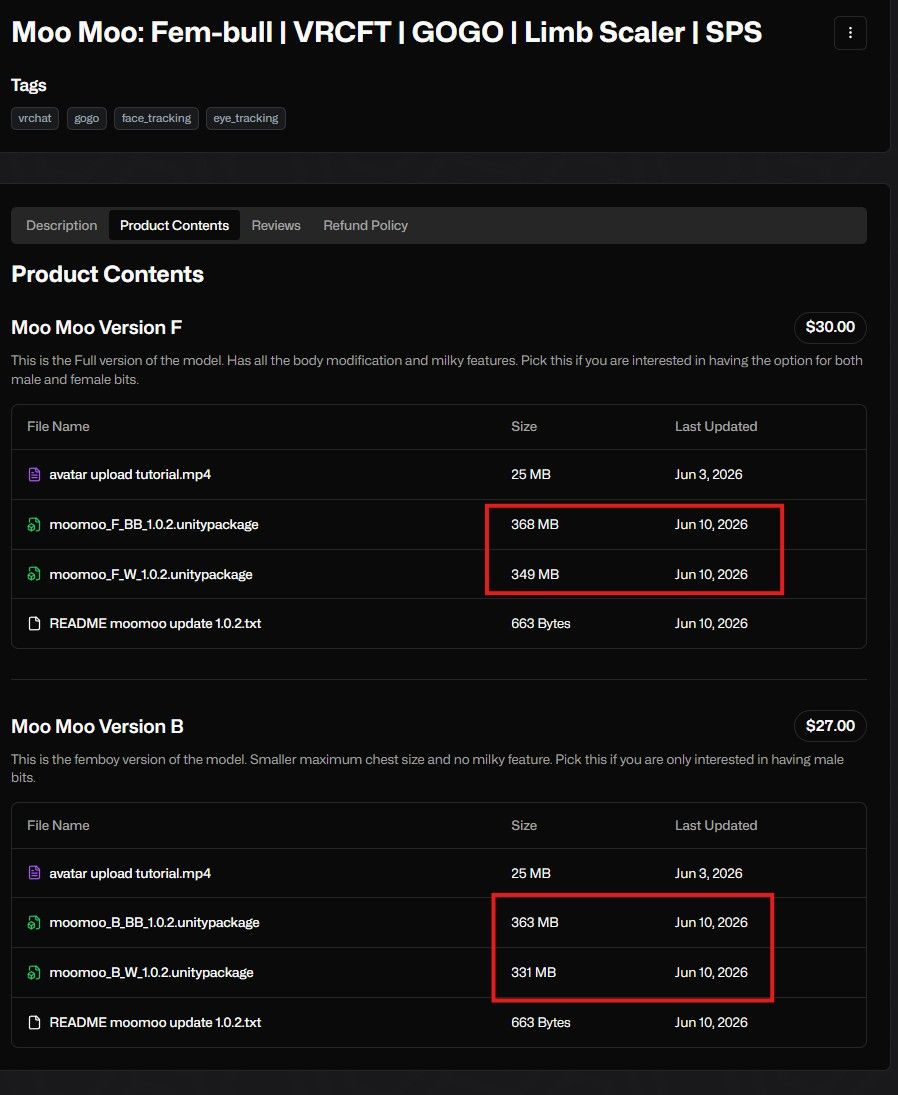Click 663 Bytes size in Version B

[x=540, y=1022]
